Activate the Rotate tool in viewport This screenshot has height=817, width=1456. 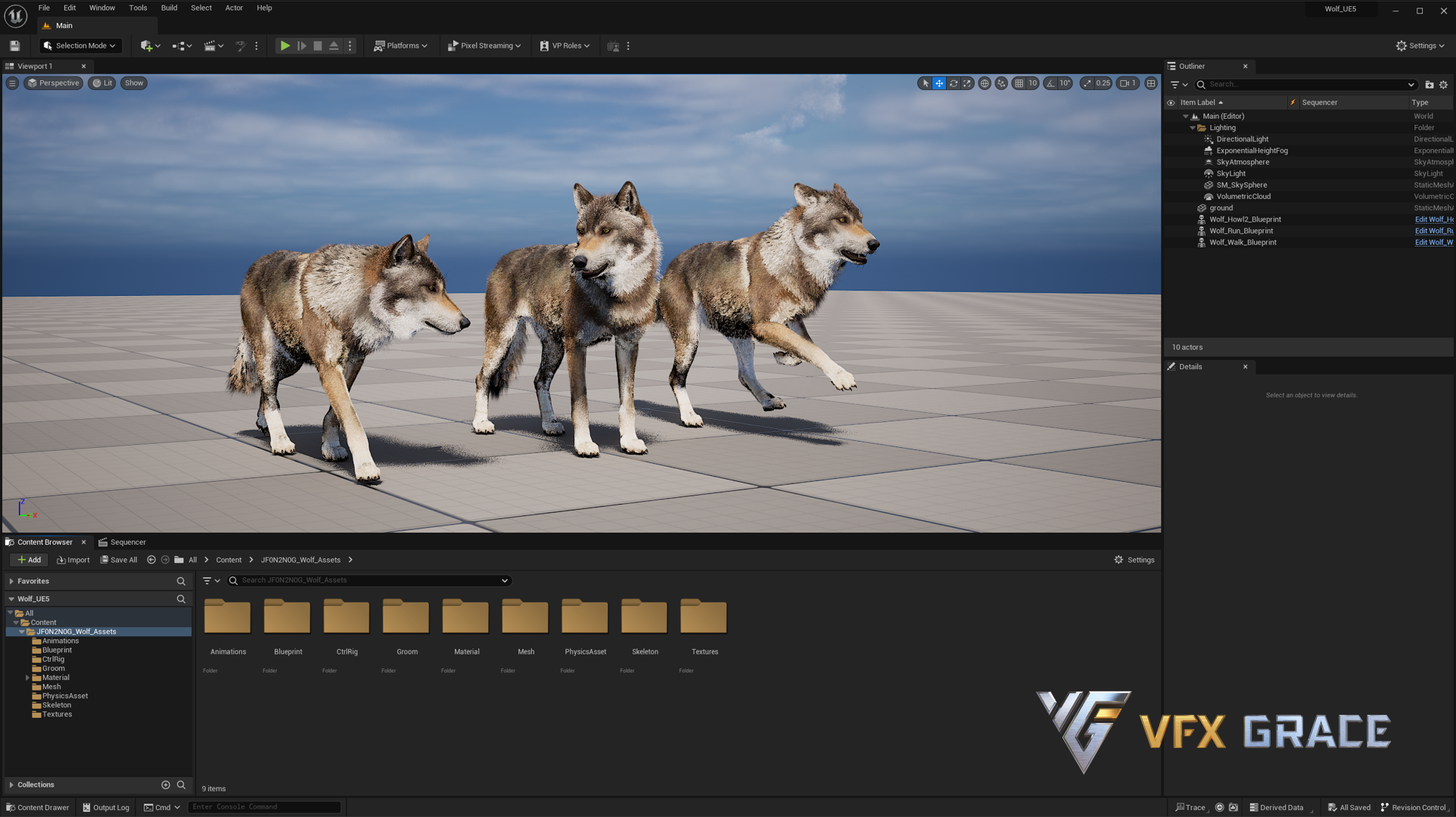tap(954, 83)
